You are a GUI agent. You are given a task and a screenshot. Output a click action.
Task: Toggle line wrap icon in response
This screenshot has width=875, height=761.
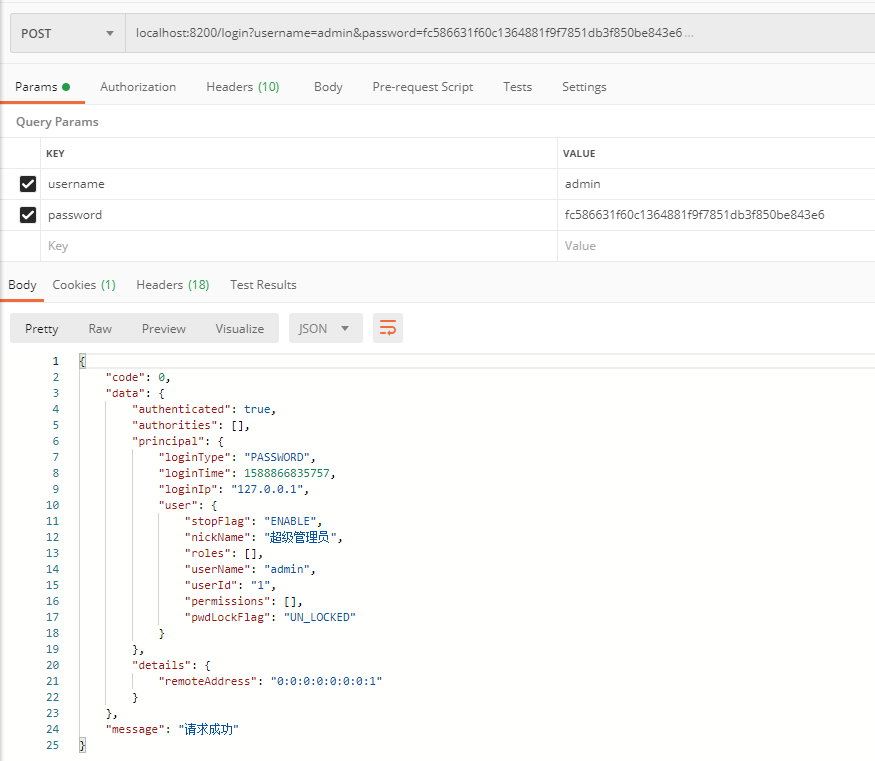pos(388,328)
